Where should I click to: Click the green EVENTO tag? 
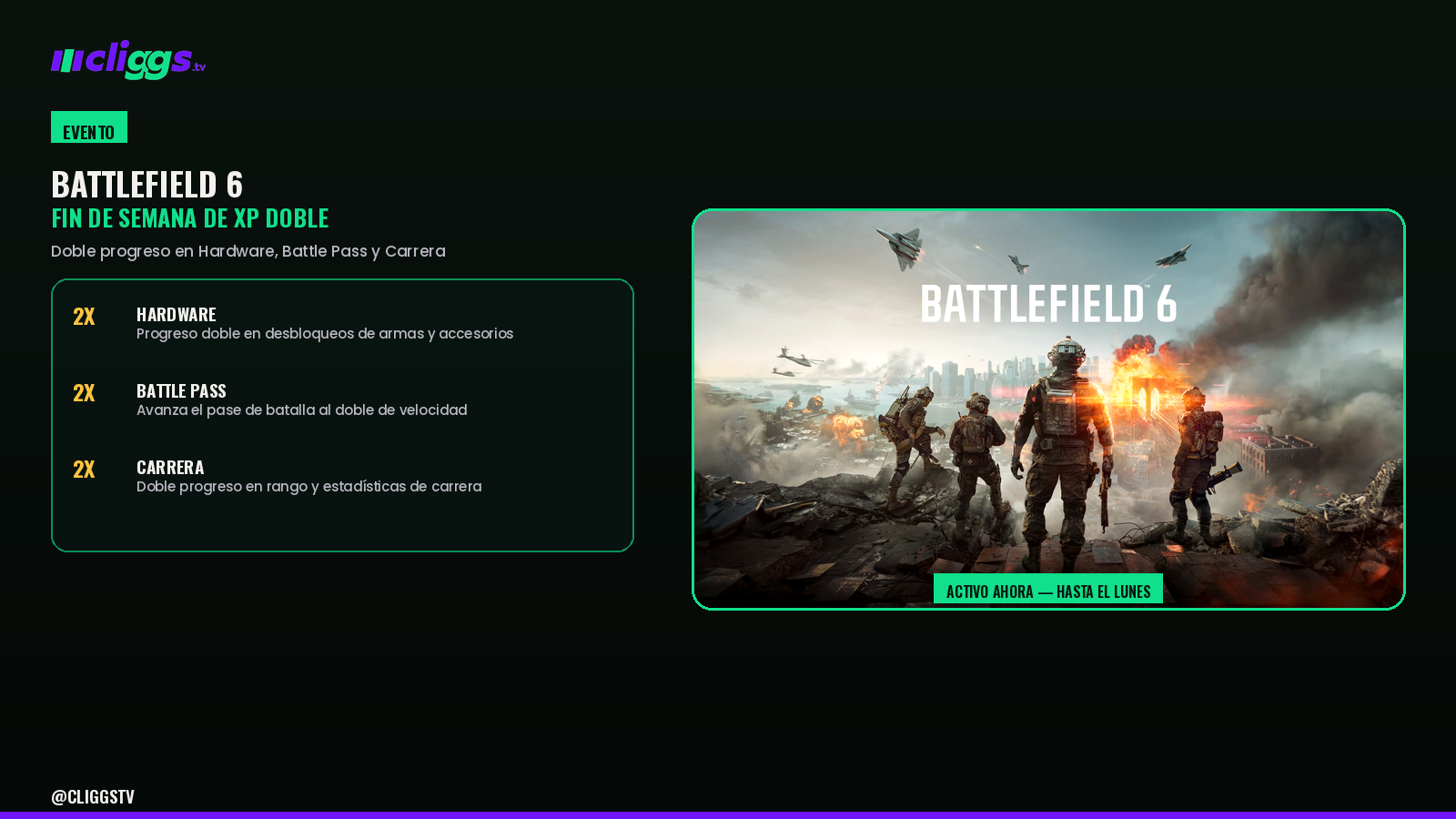tap(89, 127)
